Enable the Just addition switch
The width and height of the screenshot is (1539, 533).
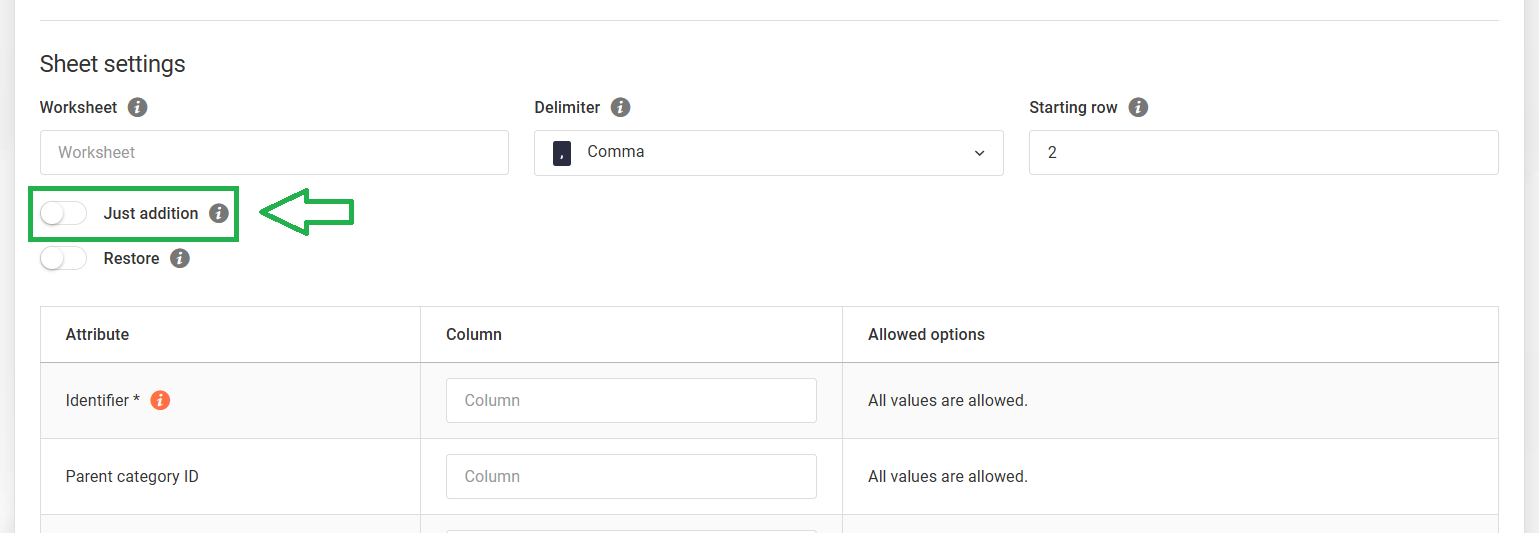(64, 213)
